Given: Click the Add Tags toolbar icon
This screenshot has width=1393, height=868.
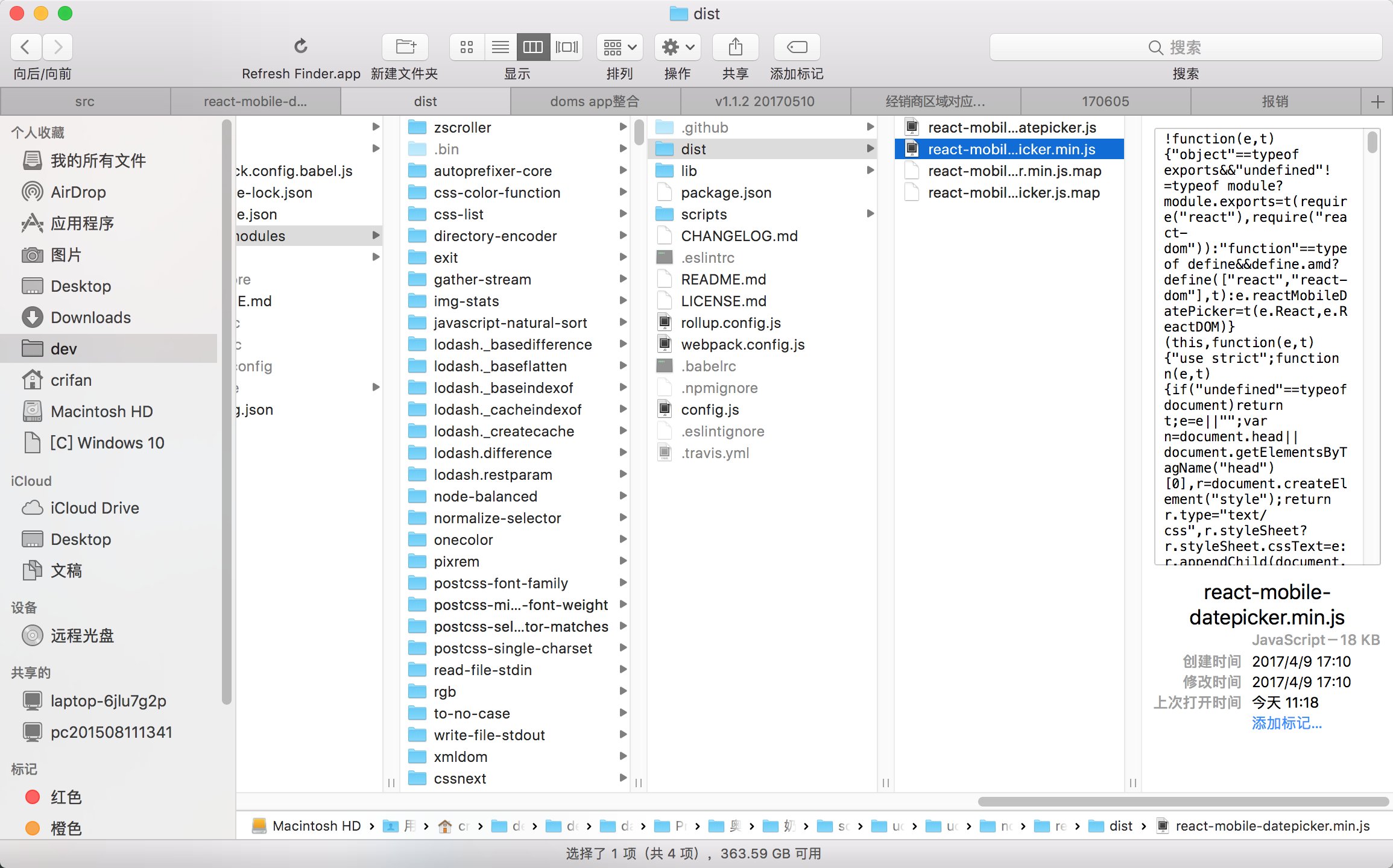Looking at the screenshot, I should (797, 46).
